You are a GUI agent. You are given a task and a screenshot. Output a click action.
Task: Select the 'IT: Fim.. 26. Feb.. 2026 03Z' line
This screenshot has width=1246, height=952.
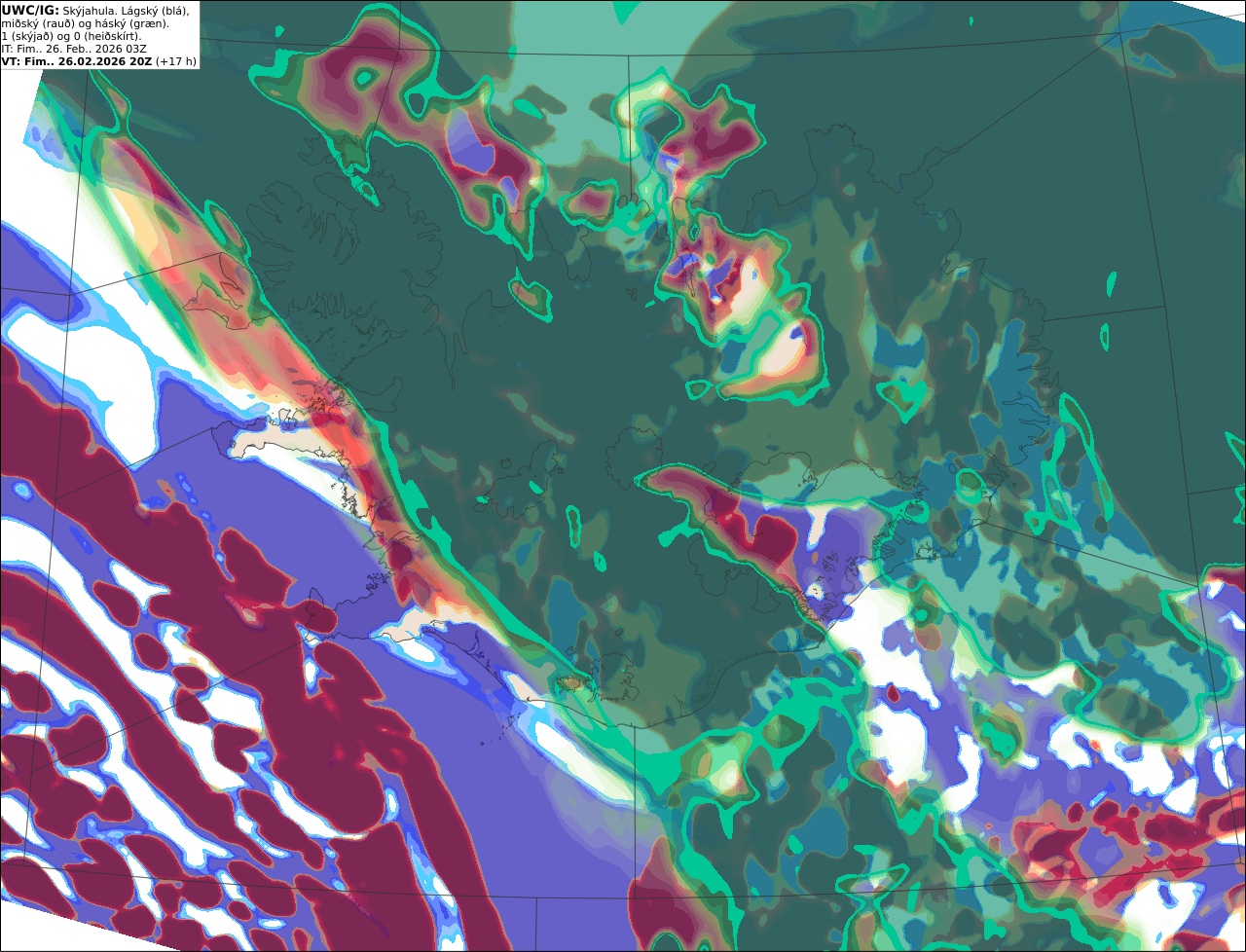point(73,48)
